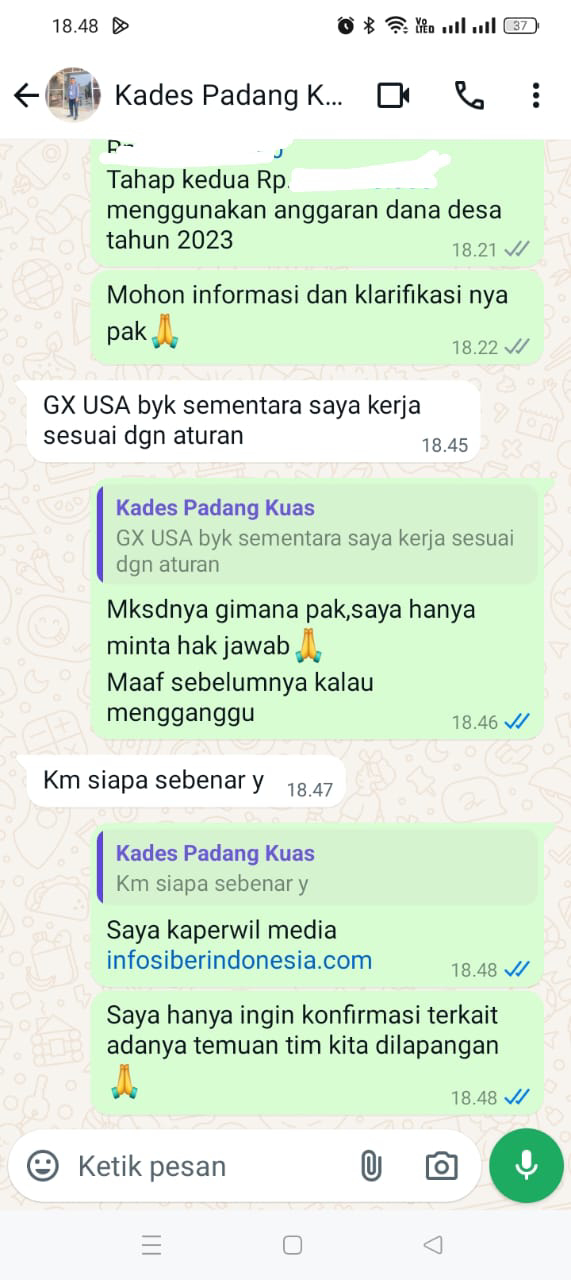The width and height of the screenshot is (571, 1280).
Task: Open Kades Padang Kuas profile picture
Action: pyautogui.click(x=73, y=95)
